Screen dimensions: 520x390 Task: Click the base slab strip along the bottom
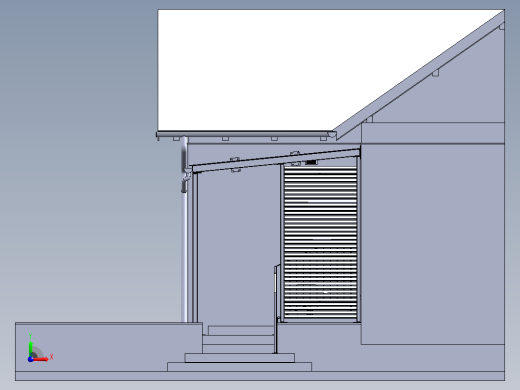[260, 376]
